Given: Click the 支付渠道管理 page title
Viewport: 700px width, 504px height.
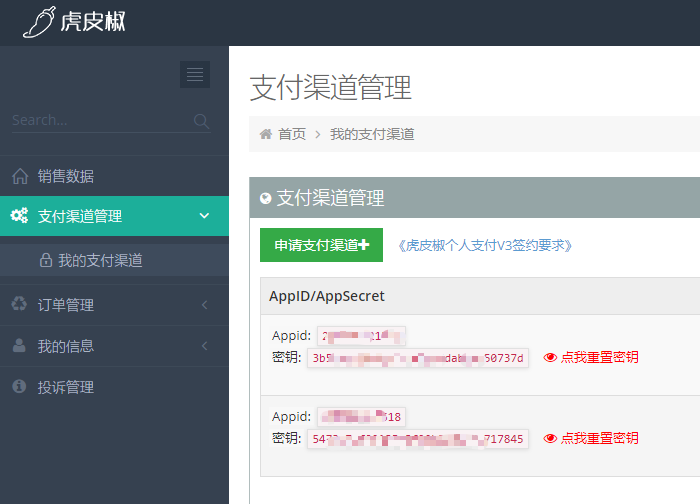Looking at the screenshot, I should (x=330, y=87).
